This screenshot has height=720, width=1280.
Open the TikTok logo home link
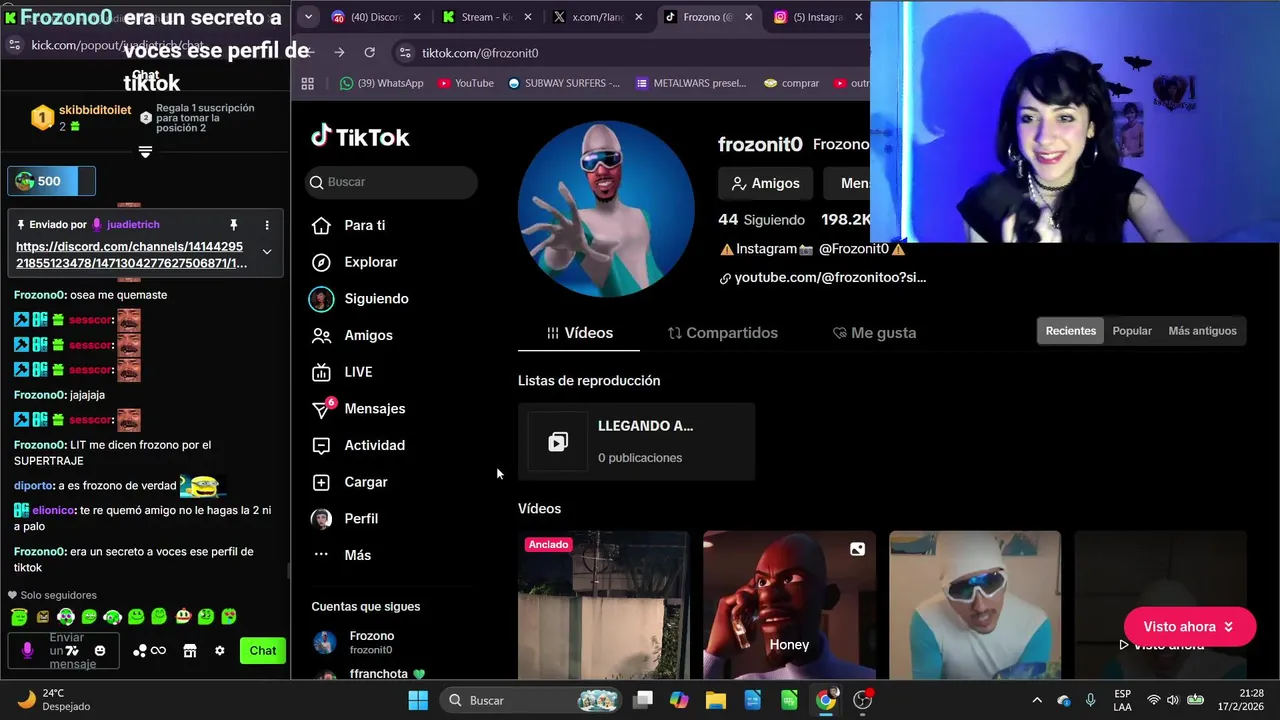(360, 137)
